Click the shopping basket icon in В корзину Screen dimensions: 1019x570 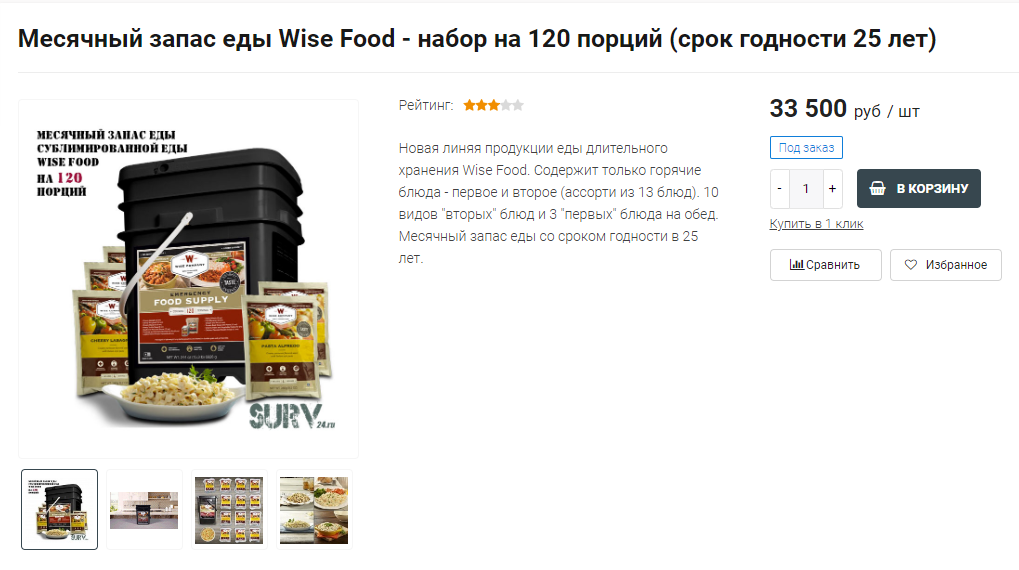click(x=877, y=188)
